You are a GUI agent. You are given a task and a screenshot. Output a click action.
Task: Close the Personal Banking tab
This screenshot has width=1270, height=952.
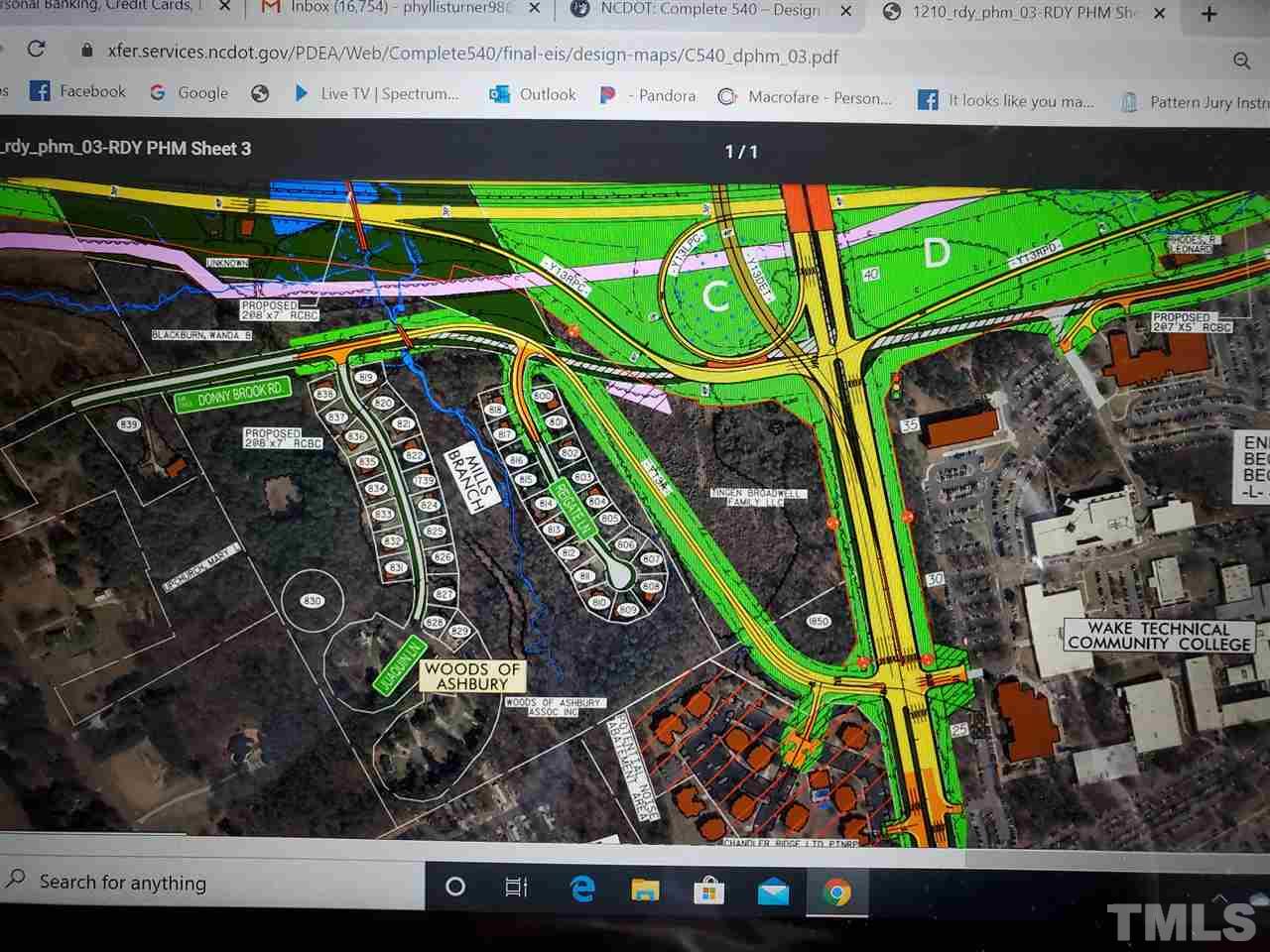coord(224,7)
